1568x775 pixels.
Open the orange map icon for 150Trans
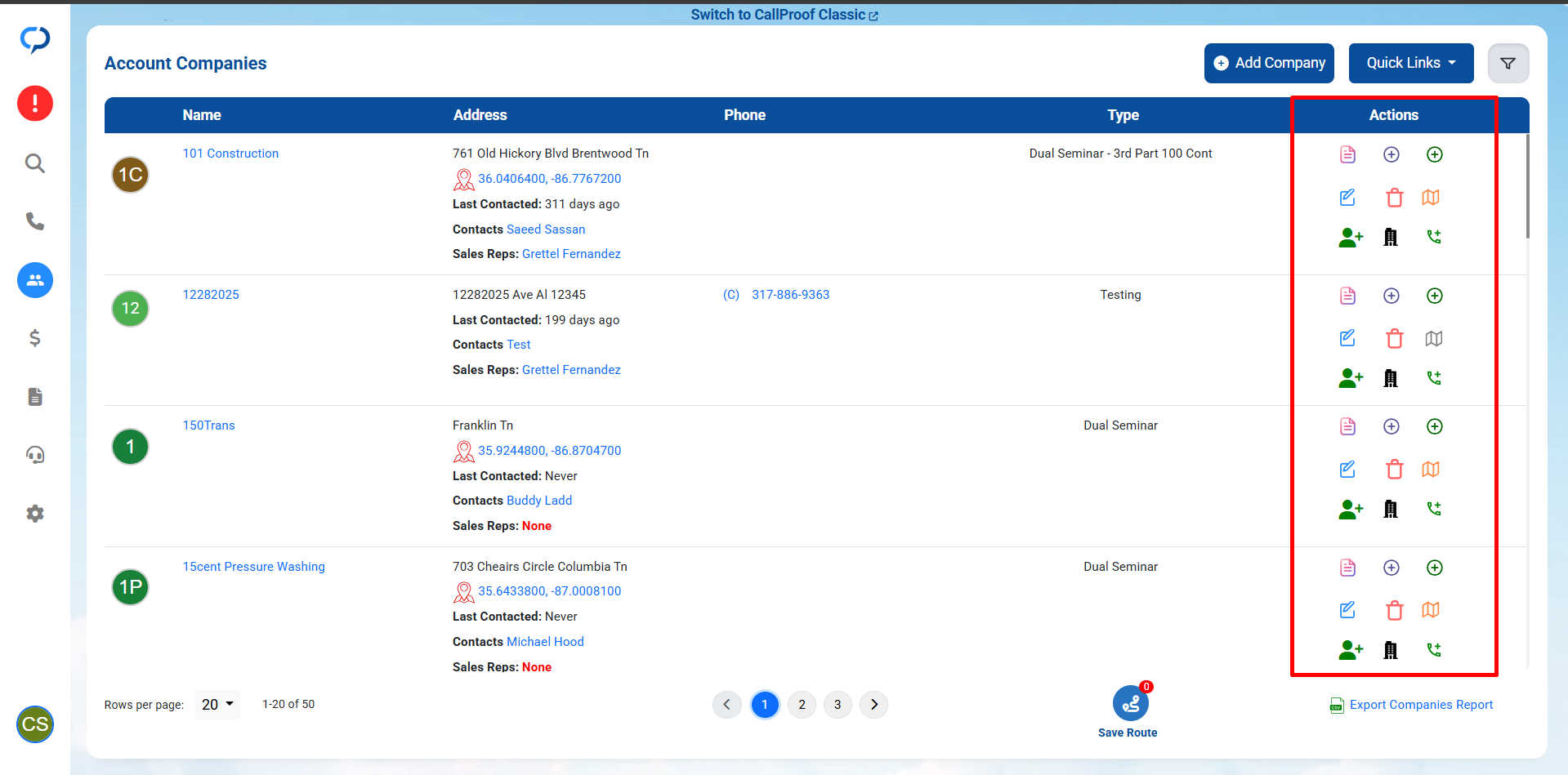click(x=1431, y=470)
